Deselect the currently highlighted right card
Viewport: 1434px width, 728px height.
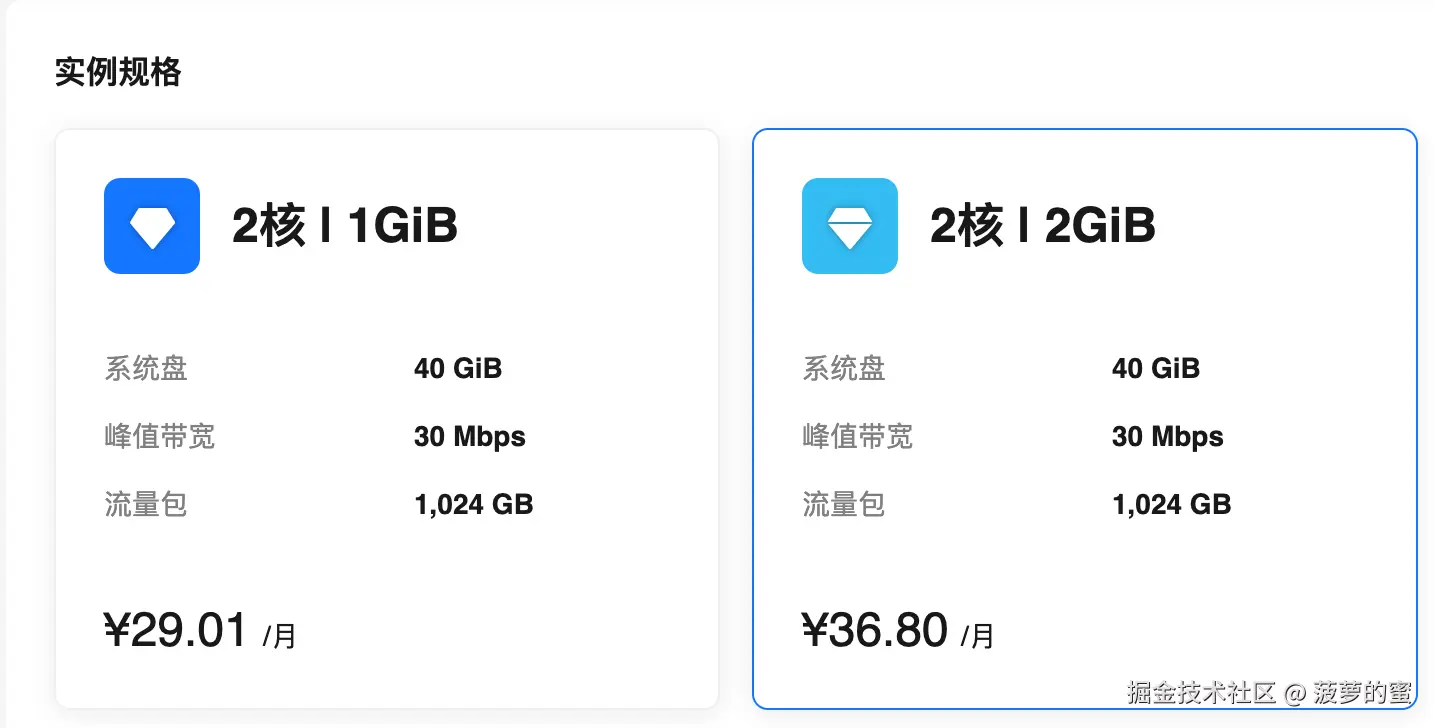coord(1084,420)
